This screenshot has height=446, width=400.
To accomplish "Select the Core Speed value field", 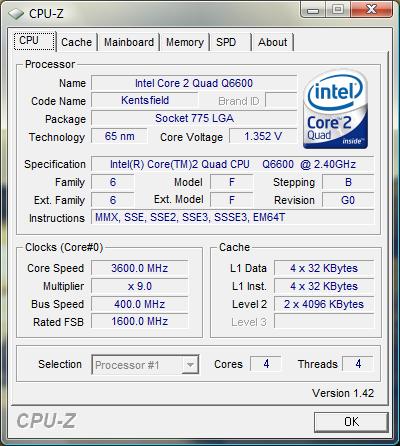I will coord(140,268).
